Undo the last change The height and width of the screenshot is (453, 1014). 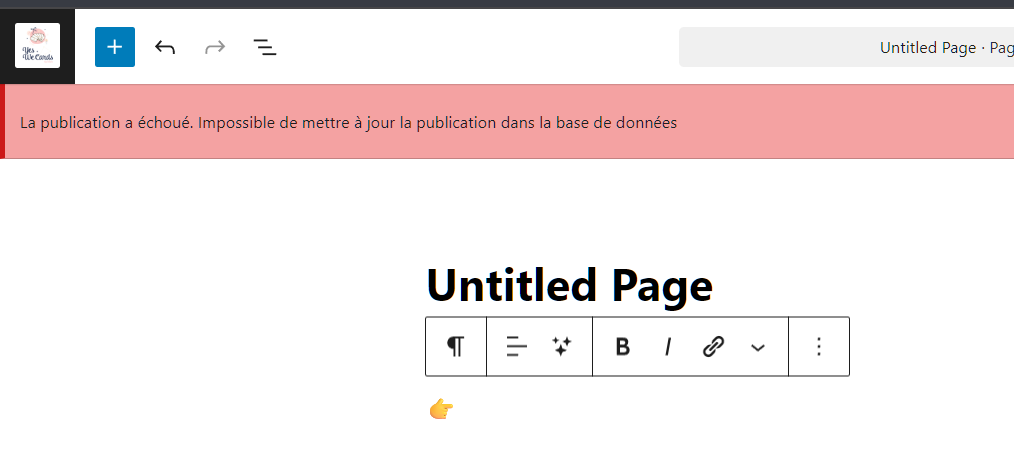click(x=165, y=47)
